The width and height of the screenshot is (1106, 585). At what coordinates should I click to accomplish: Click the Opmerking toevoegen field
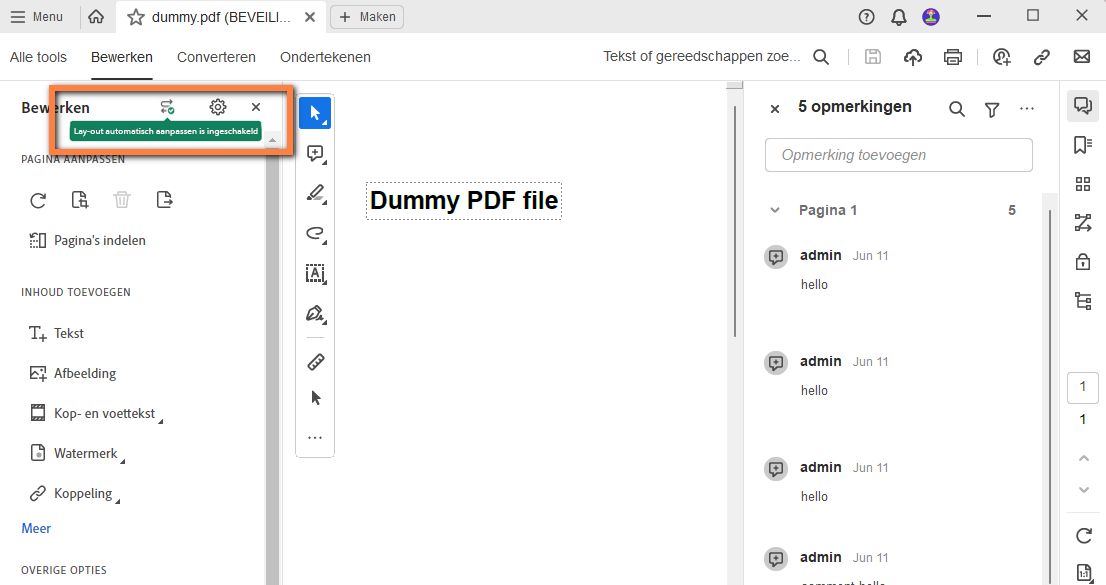pos(899,155)
